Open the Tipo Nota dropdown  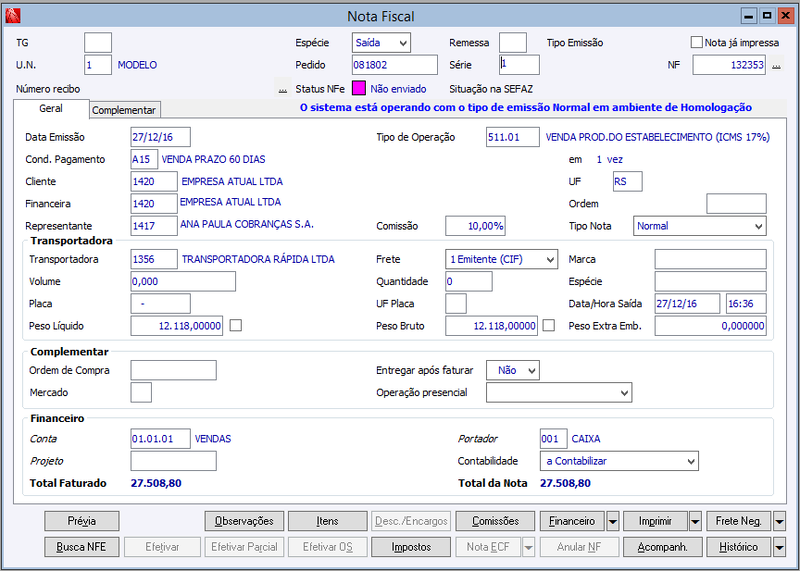point(699,226)
